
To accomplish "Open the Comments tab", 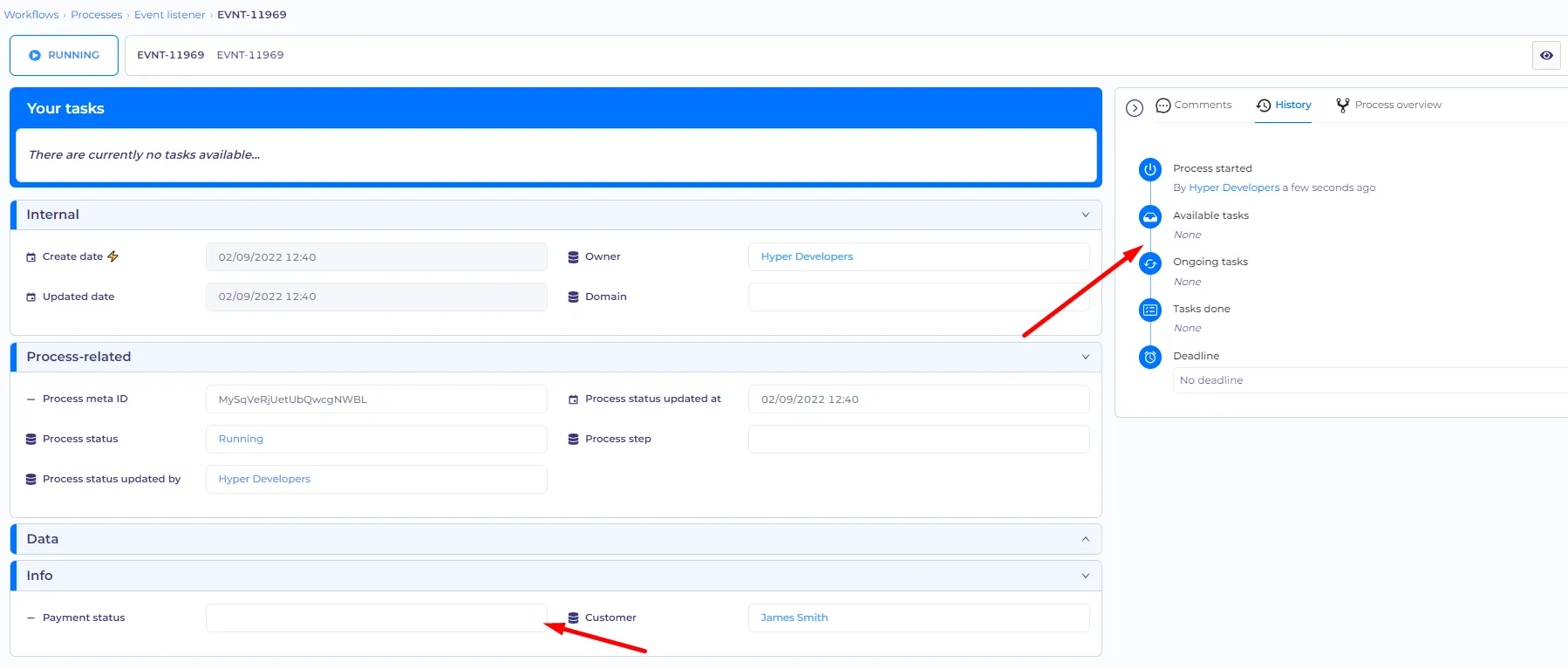I will pos(1194,106).
